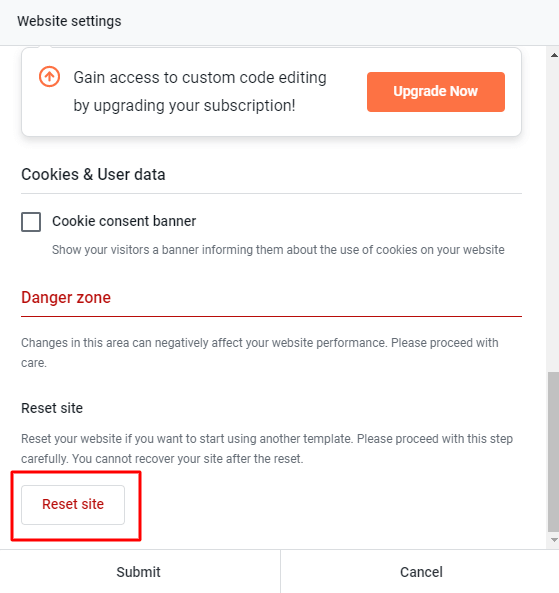Click the Danger zone heading
Screen dimensions: 559x593
pyautogui.click(x=66, y=298)
